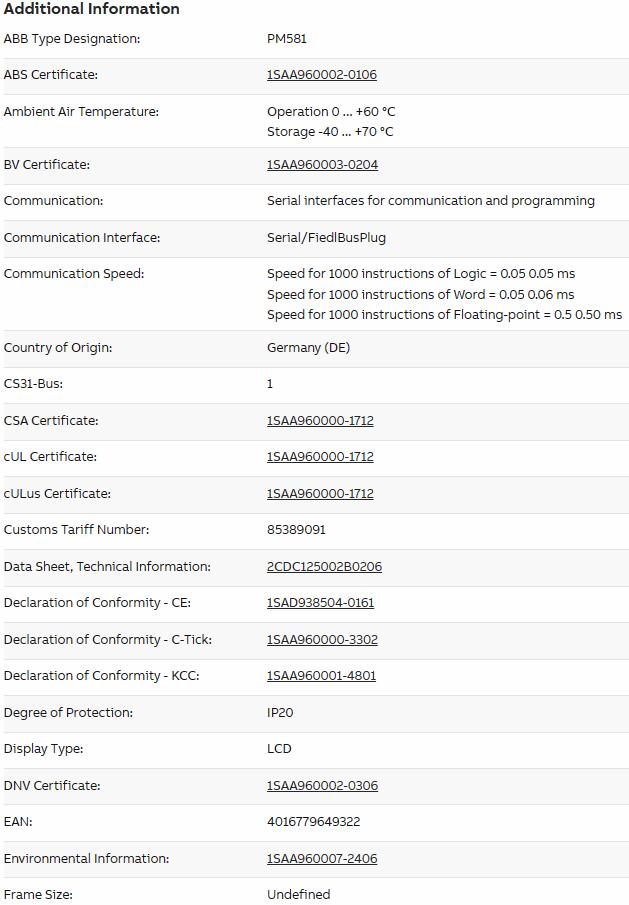Image resolution: width=629 pixels, height=905 pixels.
Task: Click the Undefined frame size value
Action: pos(298,894)
